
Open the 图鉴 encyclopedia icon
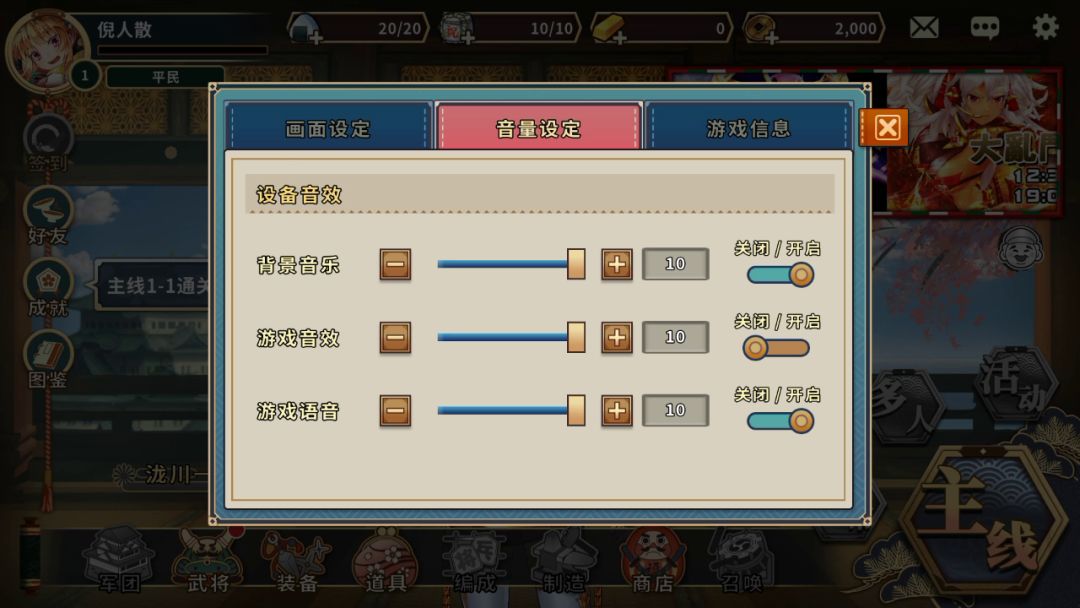pos(48,360)
